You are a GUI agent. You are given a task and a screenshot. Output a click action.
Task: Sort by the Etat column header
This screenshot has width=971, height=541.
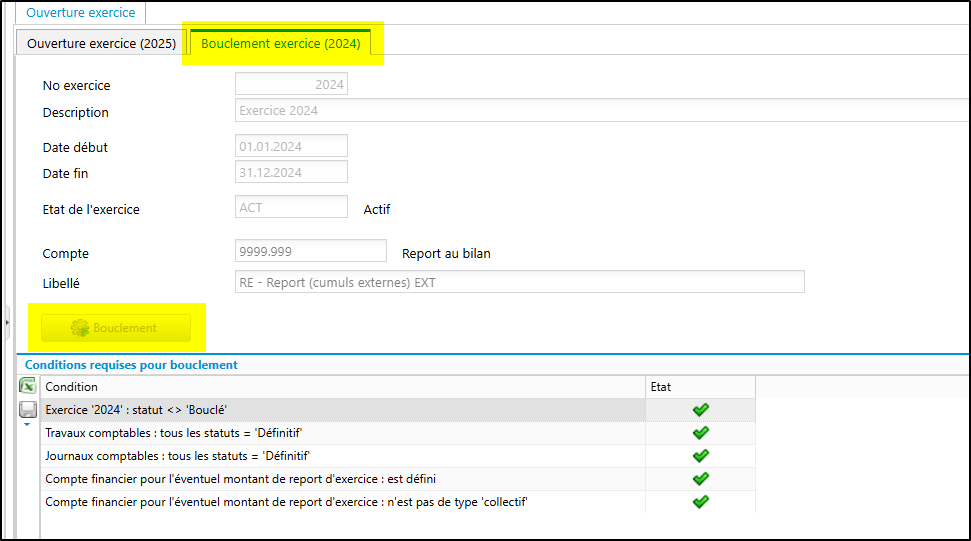click(x=700, y=387)
